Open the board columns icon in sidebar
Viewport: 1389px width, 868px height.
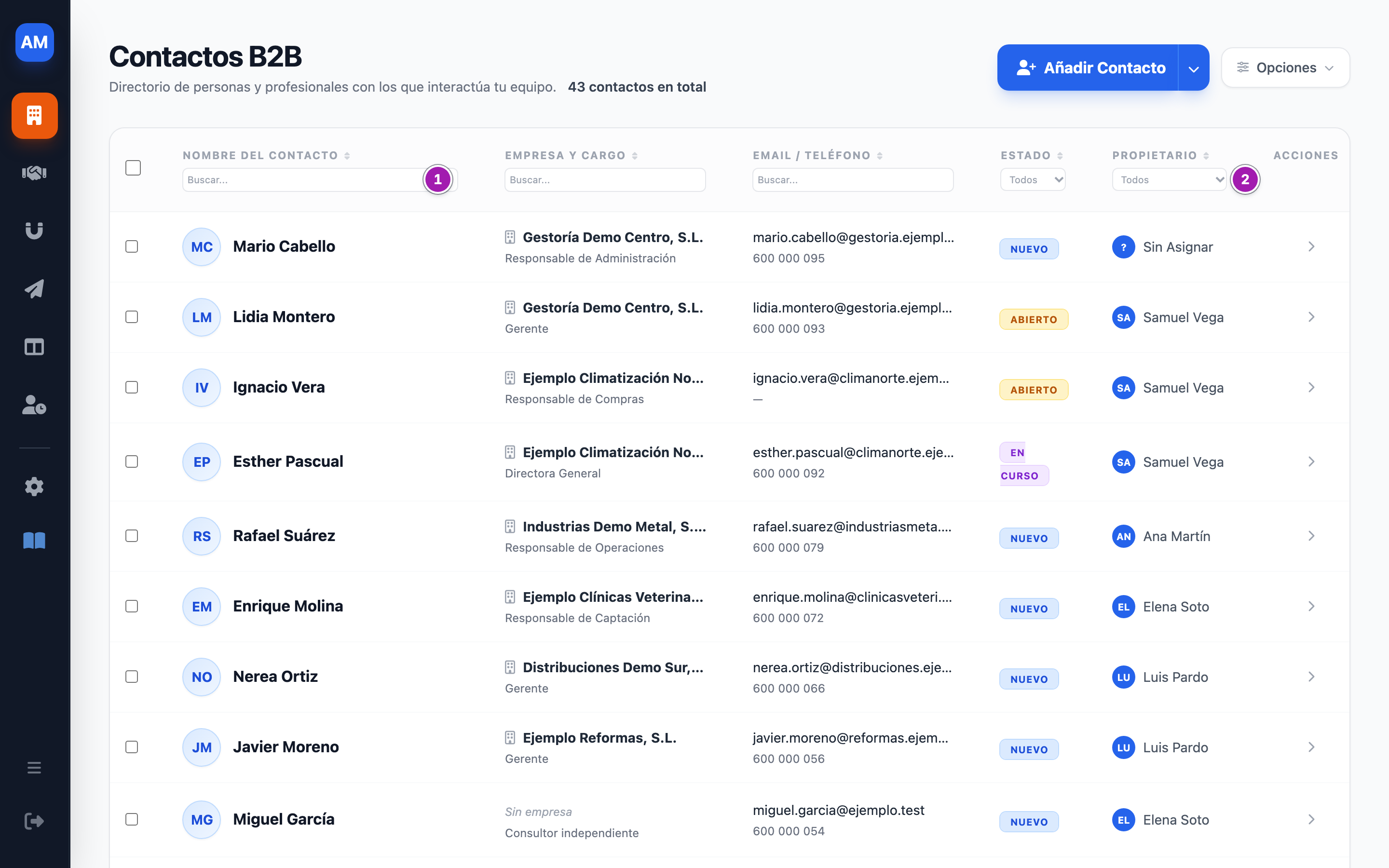point(34,347)
